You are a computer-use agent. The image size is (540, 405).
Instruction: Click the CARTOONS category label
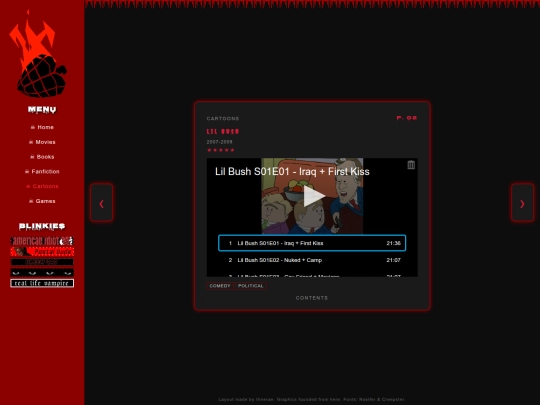[x=223, y=118]
